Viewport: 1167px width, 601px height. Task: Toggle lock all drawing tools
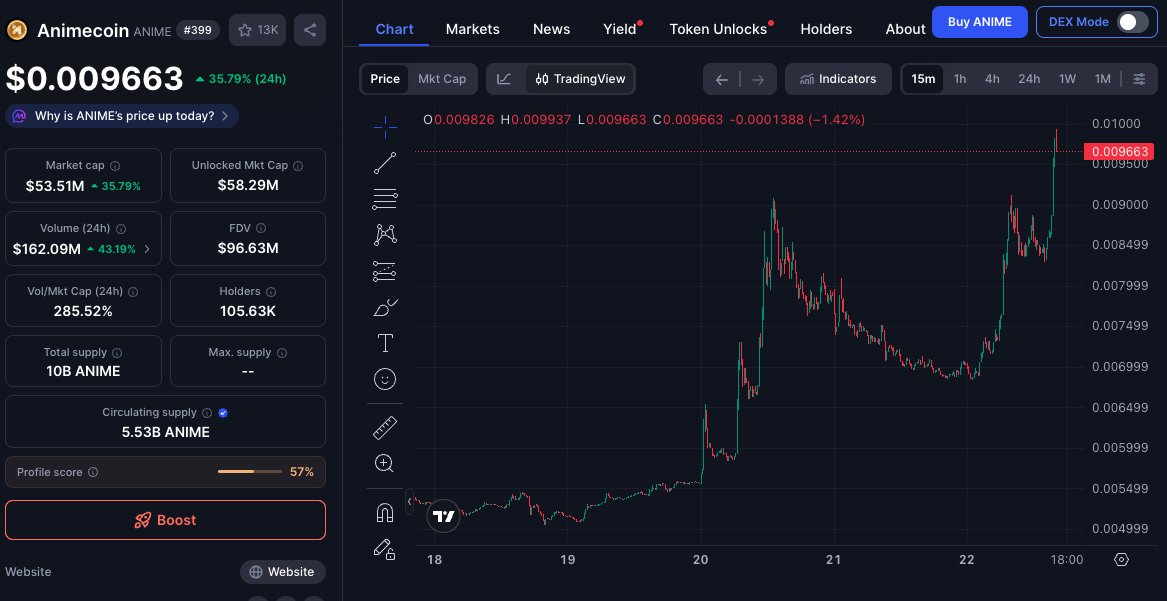point(385,549)
